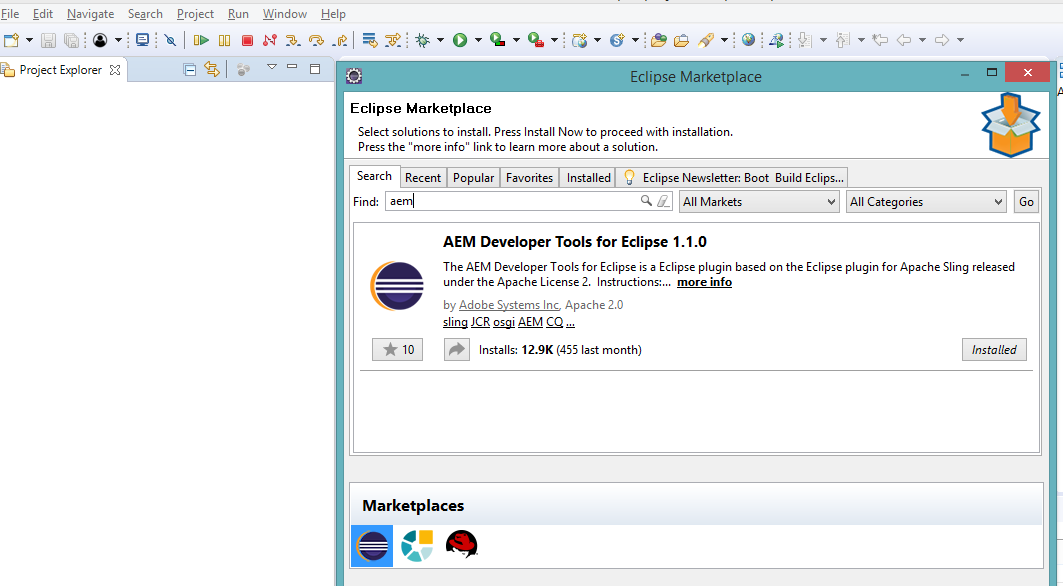This screenshot has height=586, width=1063.
Task: Open the All Categories dropdown
Action: (925, 201)
